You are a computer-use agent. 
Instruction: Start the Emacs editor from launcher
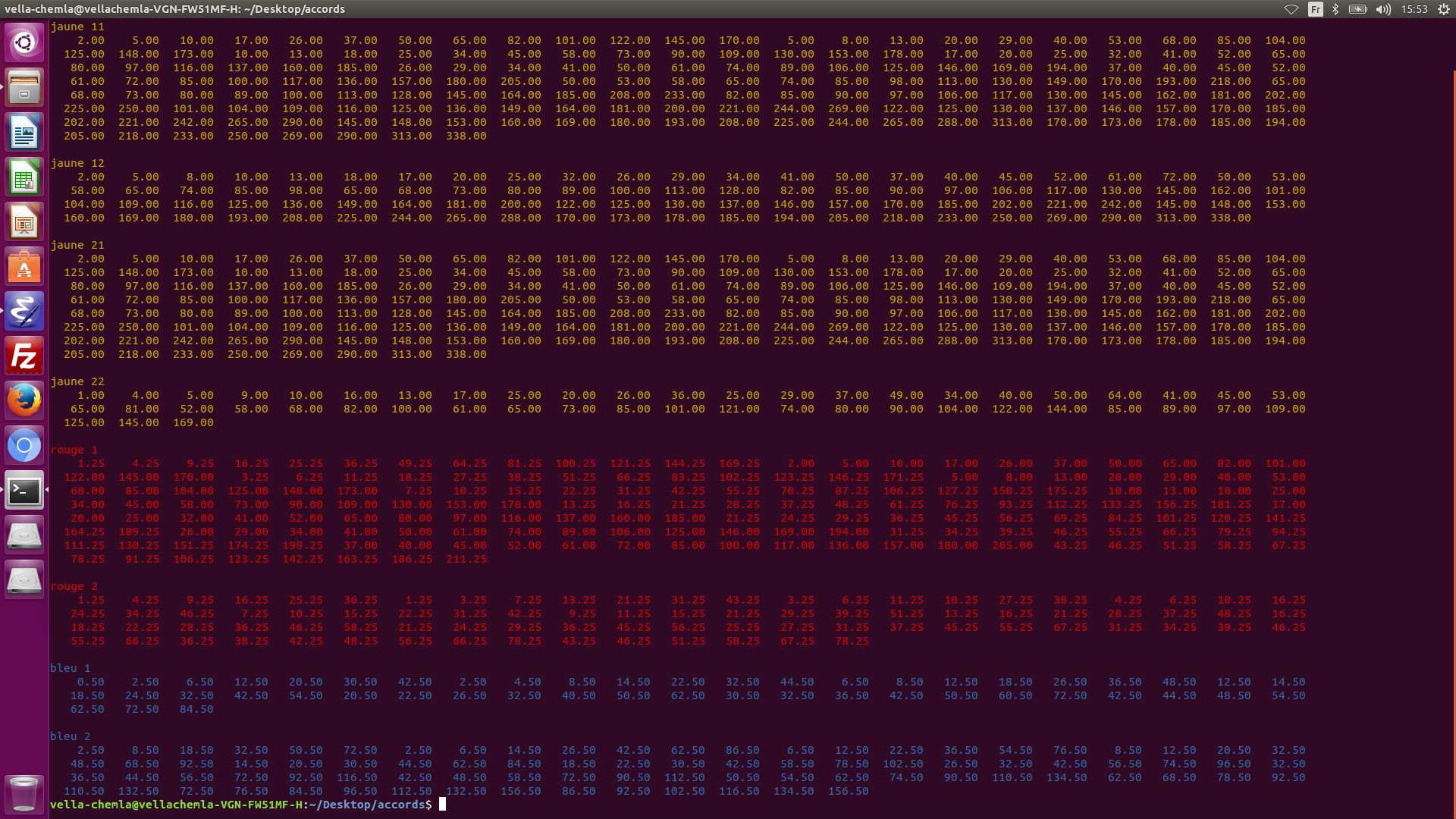24,312
